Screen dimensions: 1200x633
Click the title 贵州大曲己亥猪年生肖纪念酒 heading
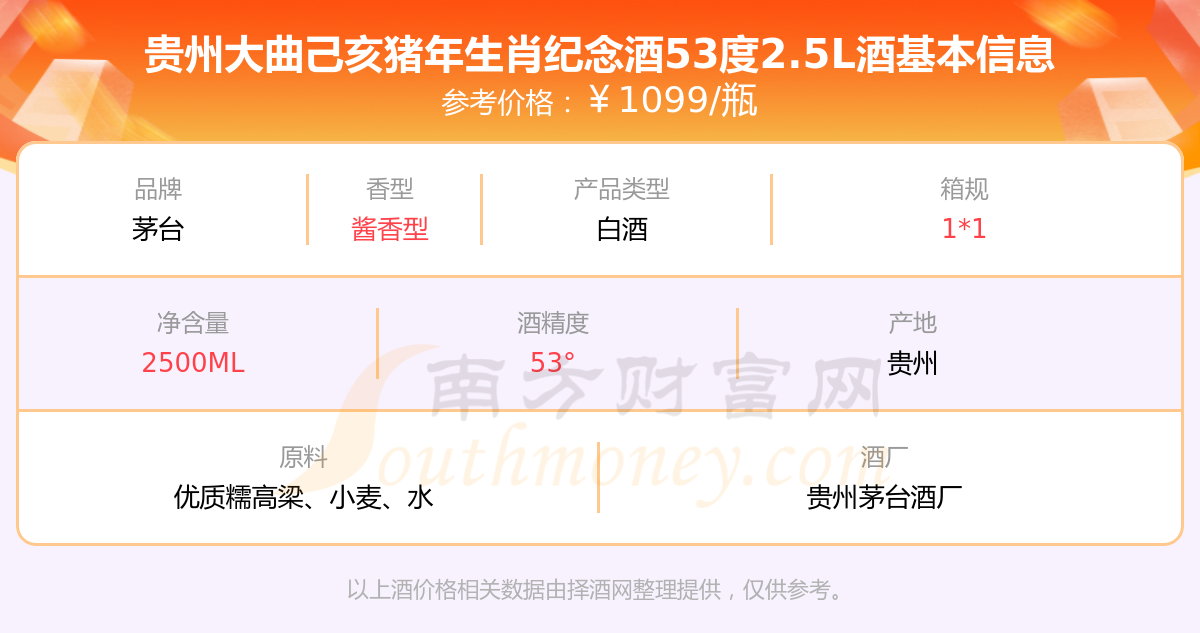pyautogui.click(x=600, y=54)
